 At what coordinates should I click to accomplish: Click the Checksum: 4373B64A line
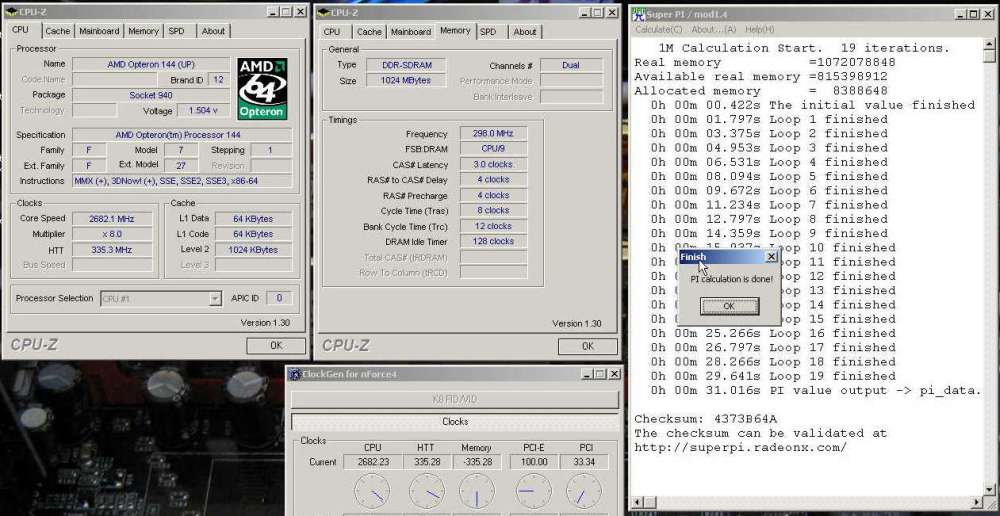point(705,419)
